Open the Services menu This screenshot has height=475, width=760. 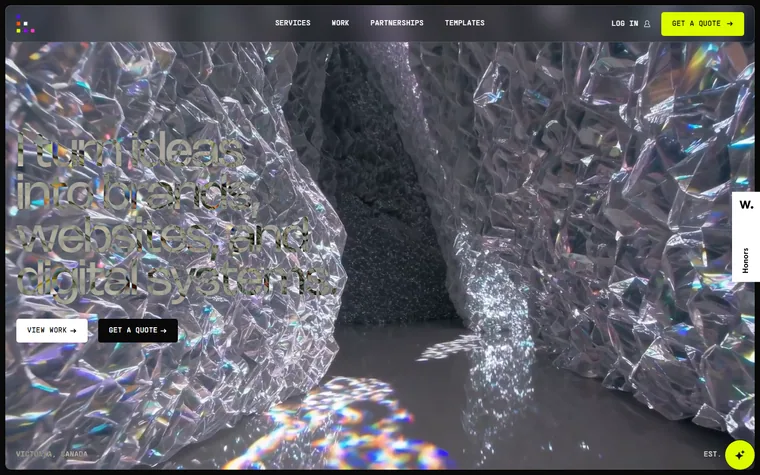point(293,23)
